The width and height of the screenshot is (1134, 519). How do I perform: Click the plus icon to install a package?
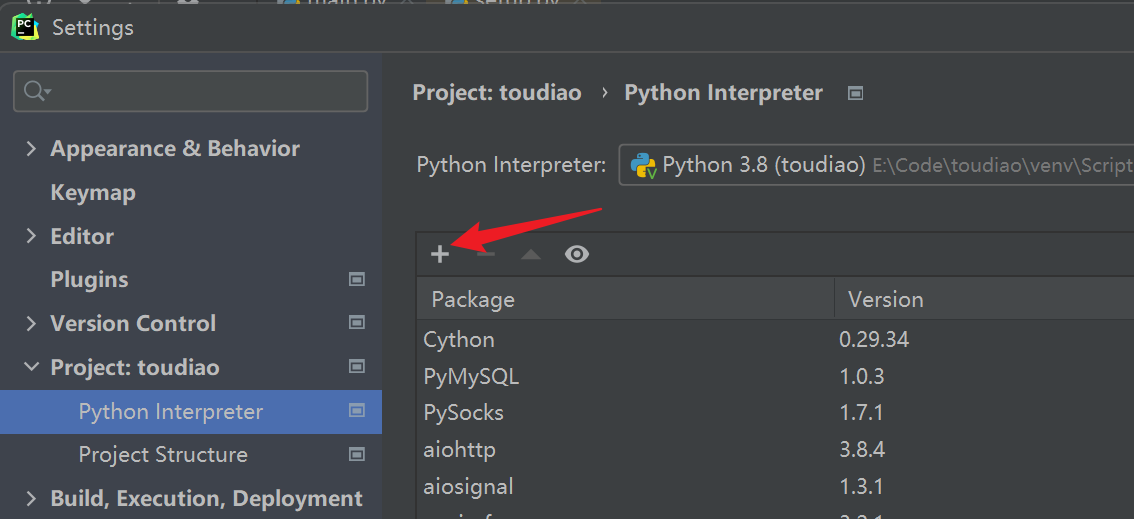click(x=440, y=255)
